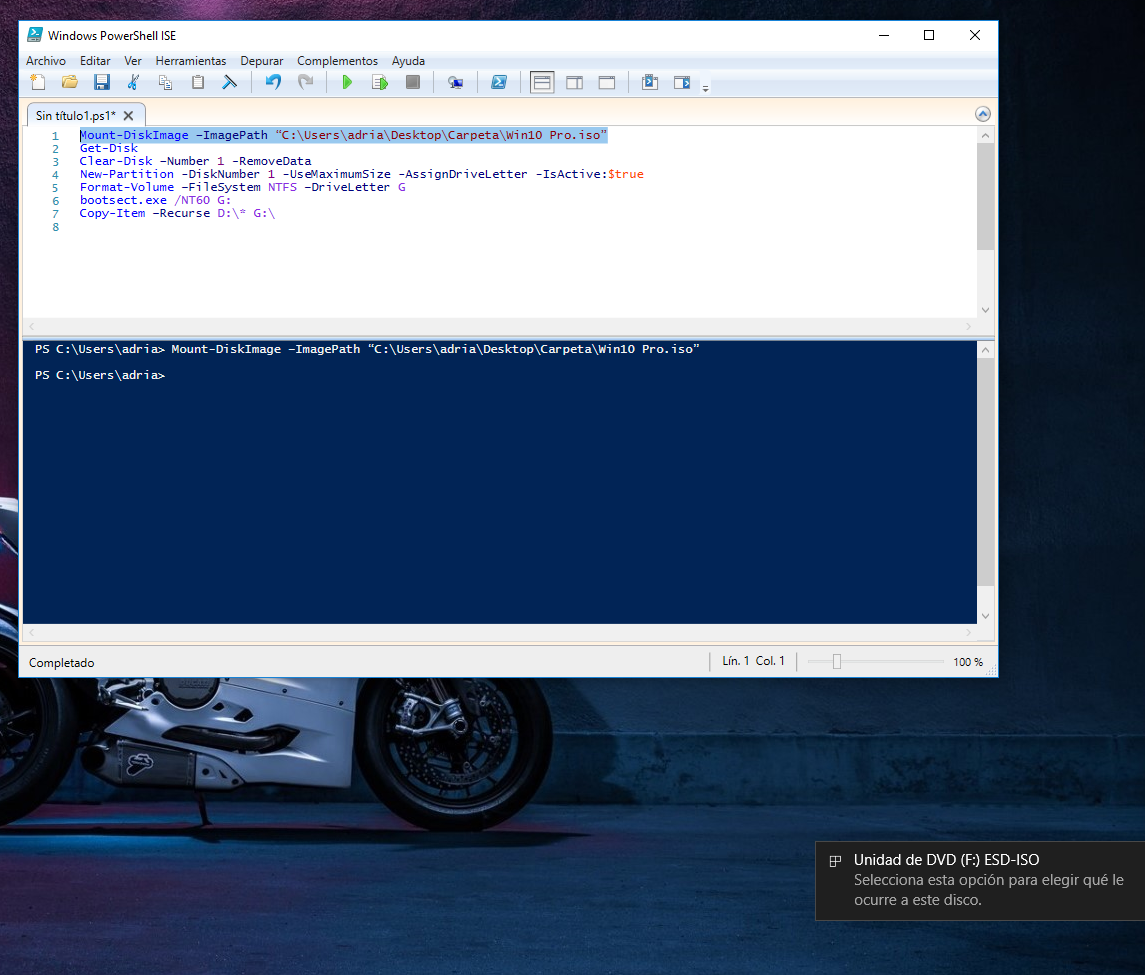Open the Depurar menu

(x=261, y=61)
